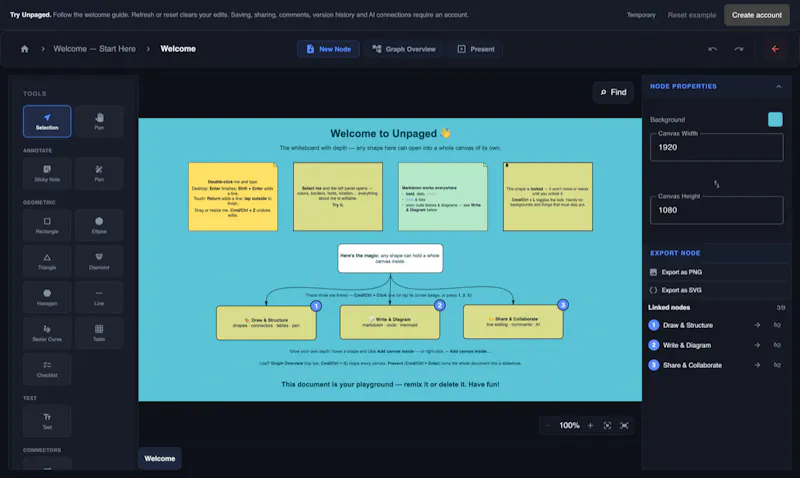Viewport: 800px width, 478px height.
Task: Click the red back arrow icon
Action: coord(775,49)
